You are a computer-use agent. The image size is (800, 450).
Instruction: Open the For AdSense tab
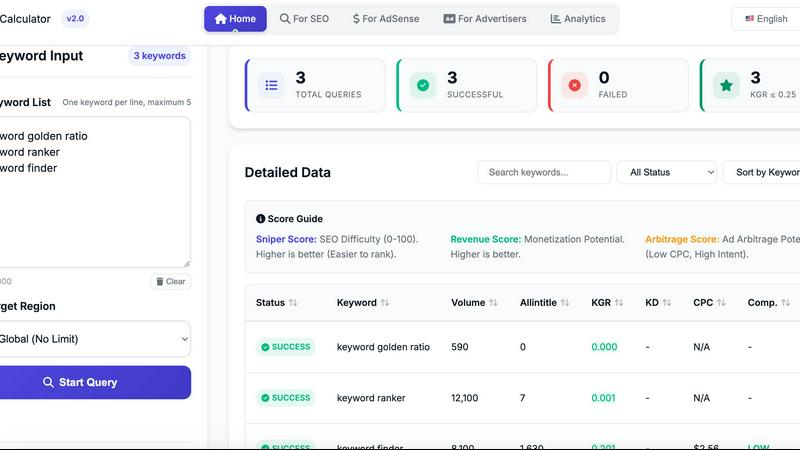(x=386, y=19)
